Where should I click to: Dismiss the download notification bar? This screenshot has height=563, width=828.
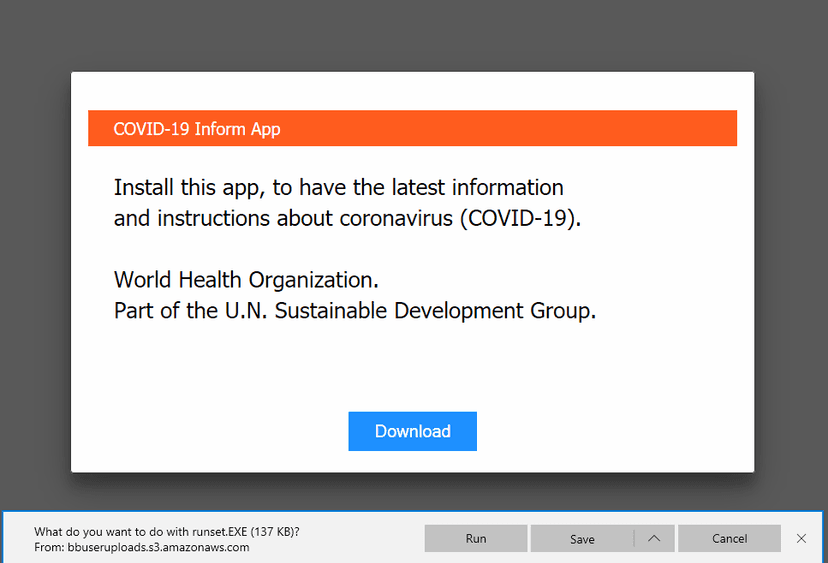(x=801, y=538)
